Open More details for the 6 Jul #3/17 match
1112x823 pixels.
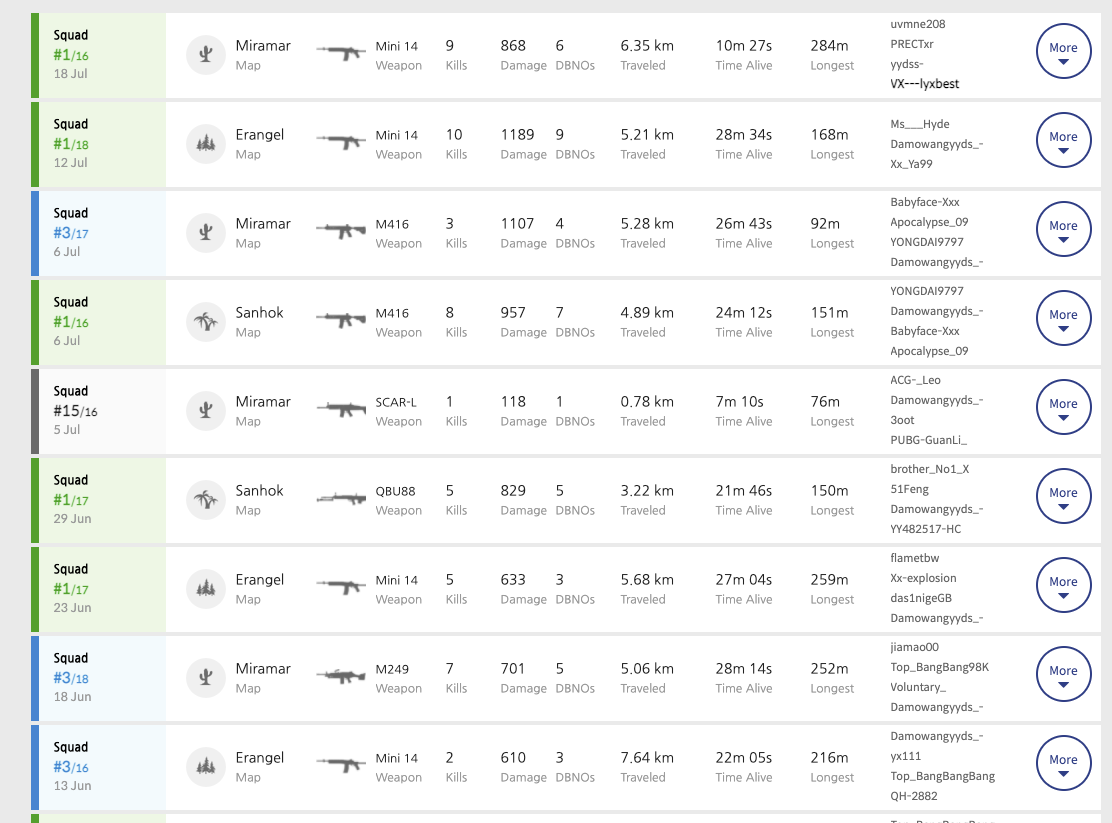(1063, 229)
